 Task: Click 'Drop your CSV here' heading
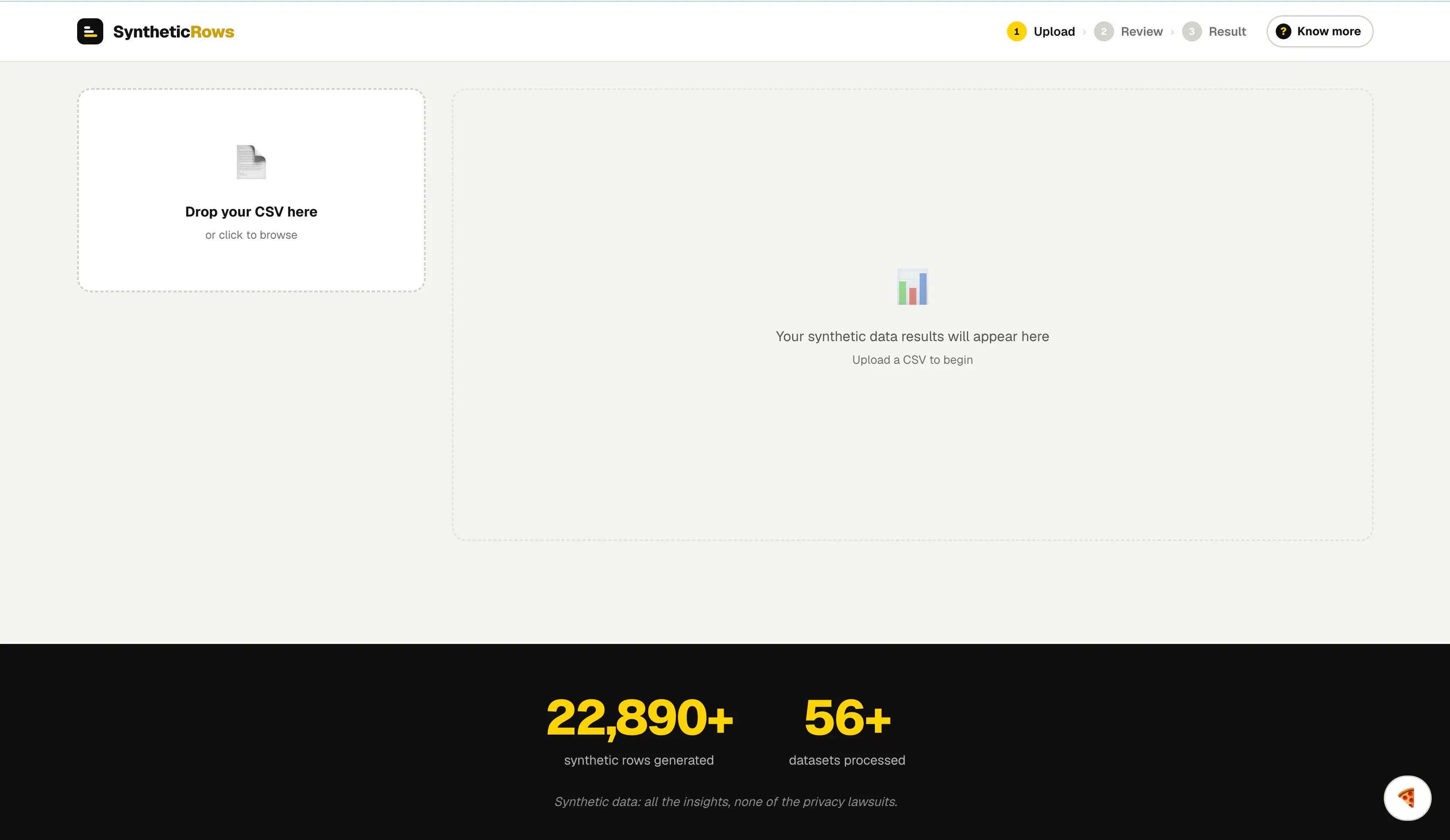(251, 212)
